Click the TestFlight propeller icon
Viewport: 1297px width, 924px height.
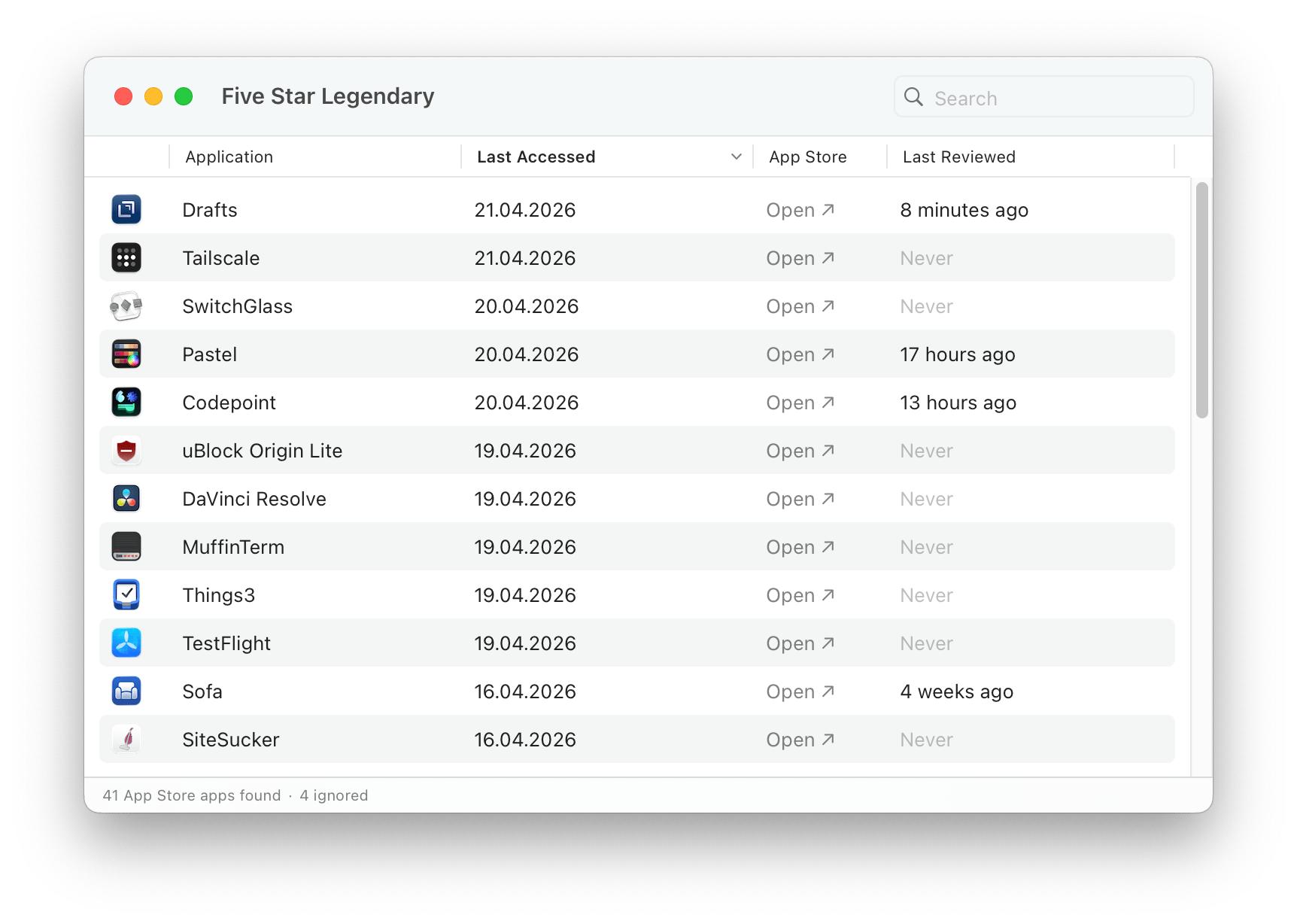point(126,643)
